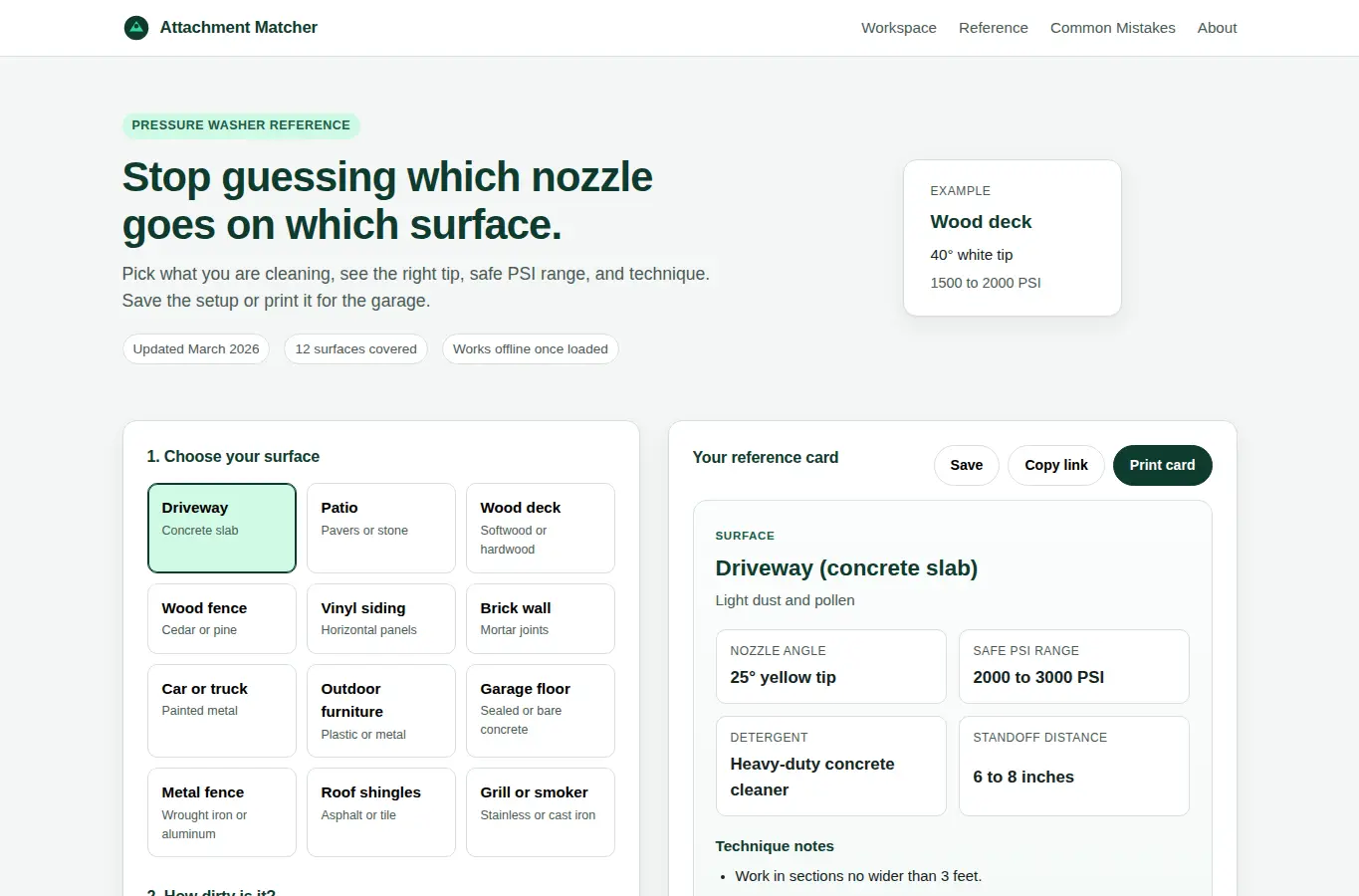Screen dimensions: 1359x896
Task: Open the About page link
Action: point(1217,28)
